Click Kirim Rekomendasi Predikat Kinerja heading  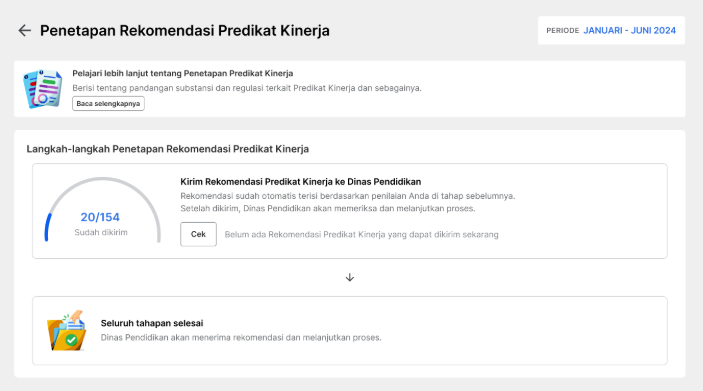coord(300,182)
